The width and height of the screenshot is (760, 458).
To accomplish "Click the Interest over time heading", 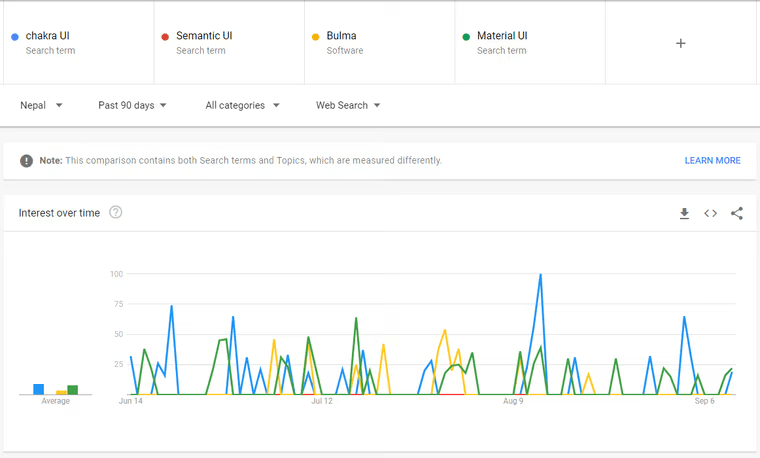I will point(59,213).
